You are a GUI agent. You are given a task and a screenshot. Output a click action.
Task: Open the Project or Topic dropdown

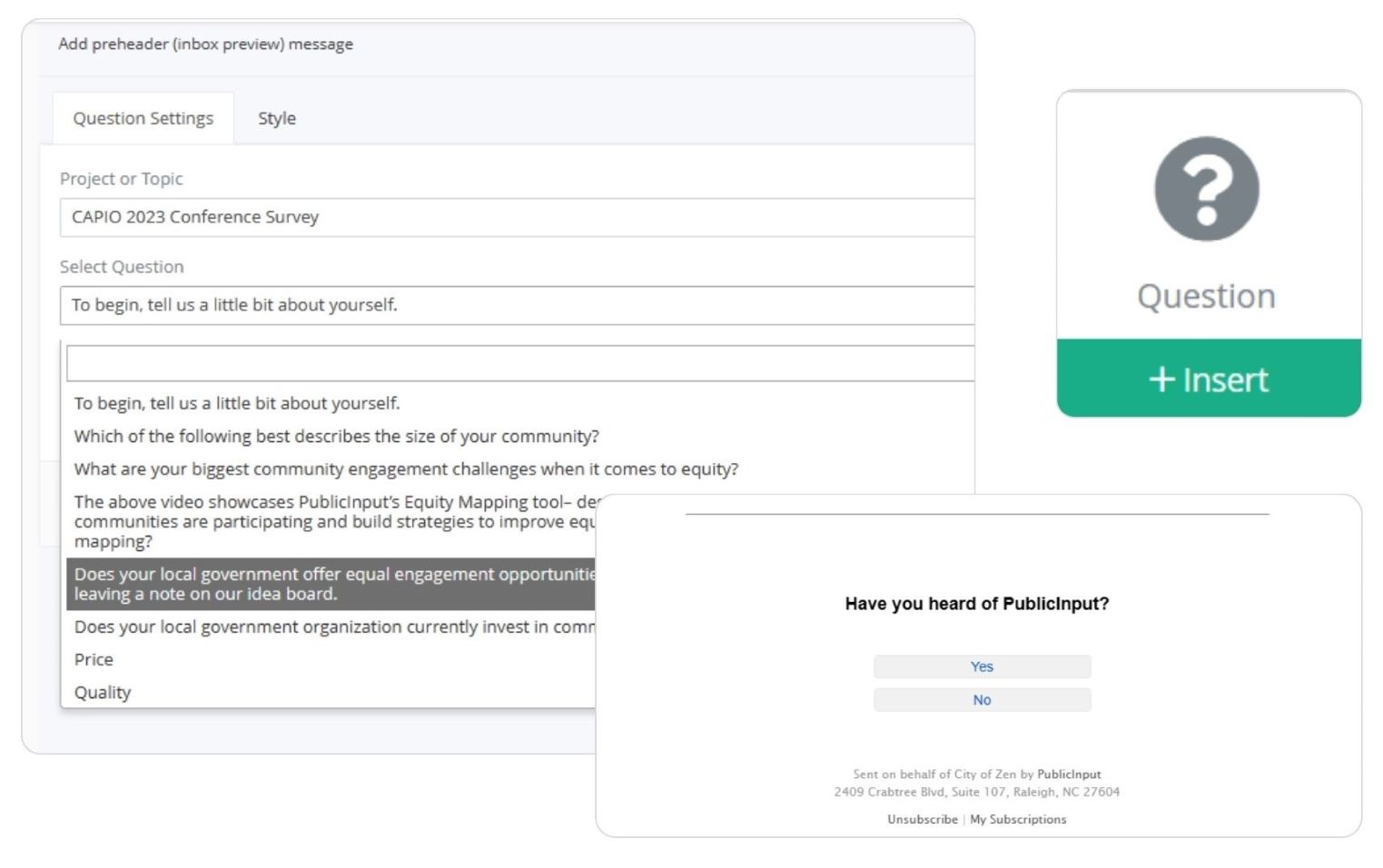pyautogui.click(x=516, y=217)
